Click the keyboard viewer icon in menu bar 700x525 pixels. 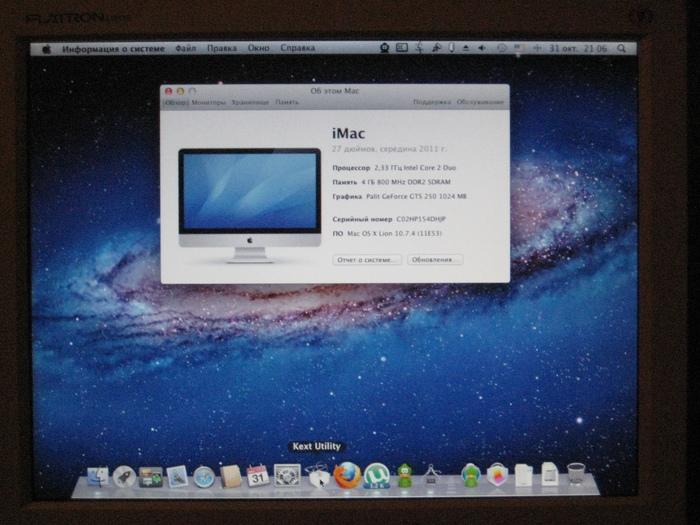point(402,48)
